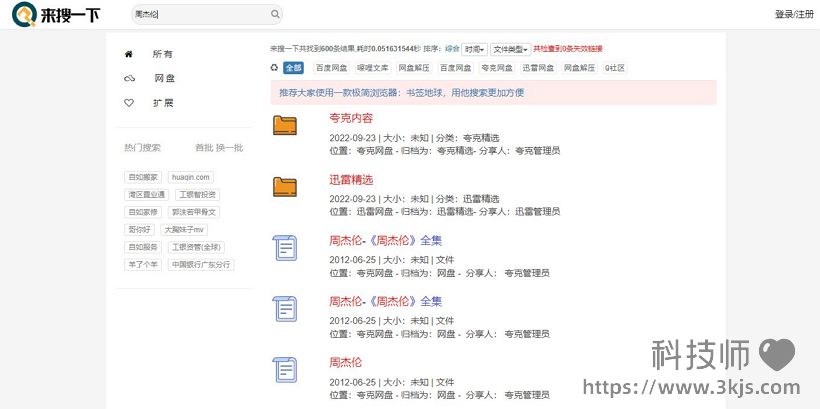The height and width of the screenshot is (409, 820).
Task: Click the hot search tag 羊了个羊
Action: 143,265
